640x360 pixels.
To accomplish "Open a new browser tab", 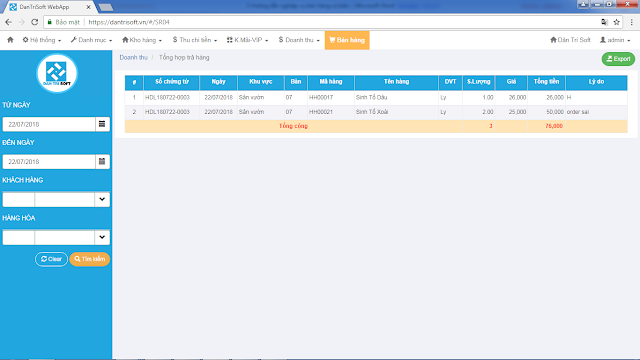I will [105, 7].
